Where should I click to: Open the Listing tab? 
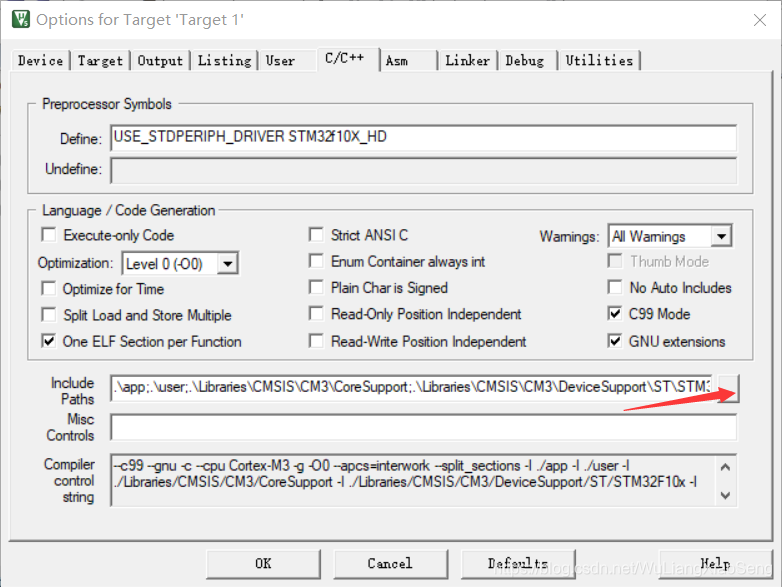[x=224, y=61]
